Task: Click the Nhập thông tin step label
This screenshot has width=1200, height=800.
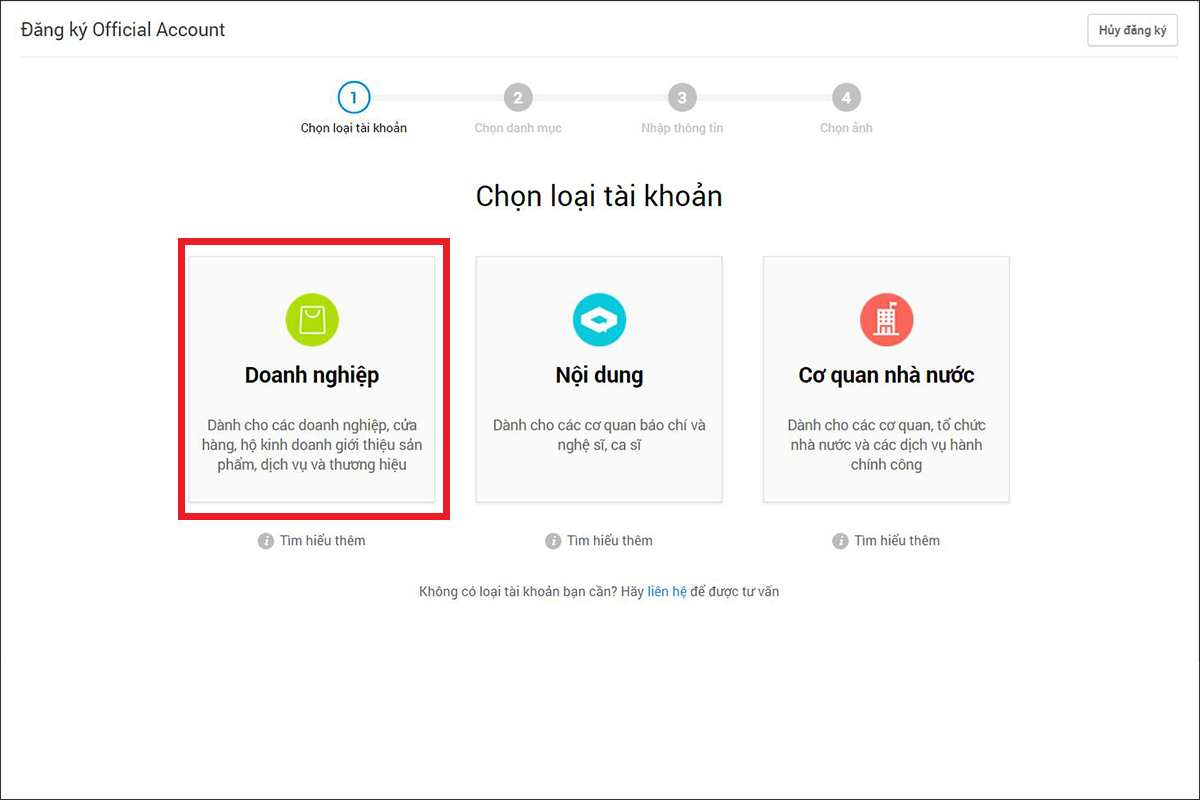Action: 682,128
